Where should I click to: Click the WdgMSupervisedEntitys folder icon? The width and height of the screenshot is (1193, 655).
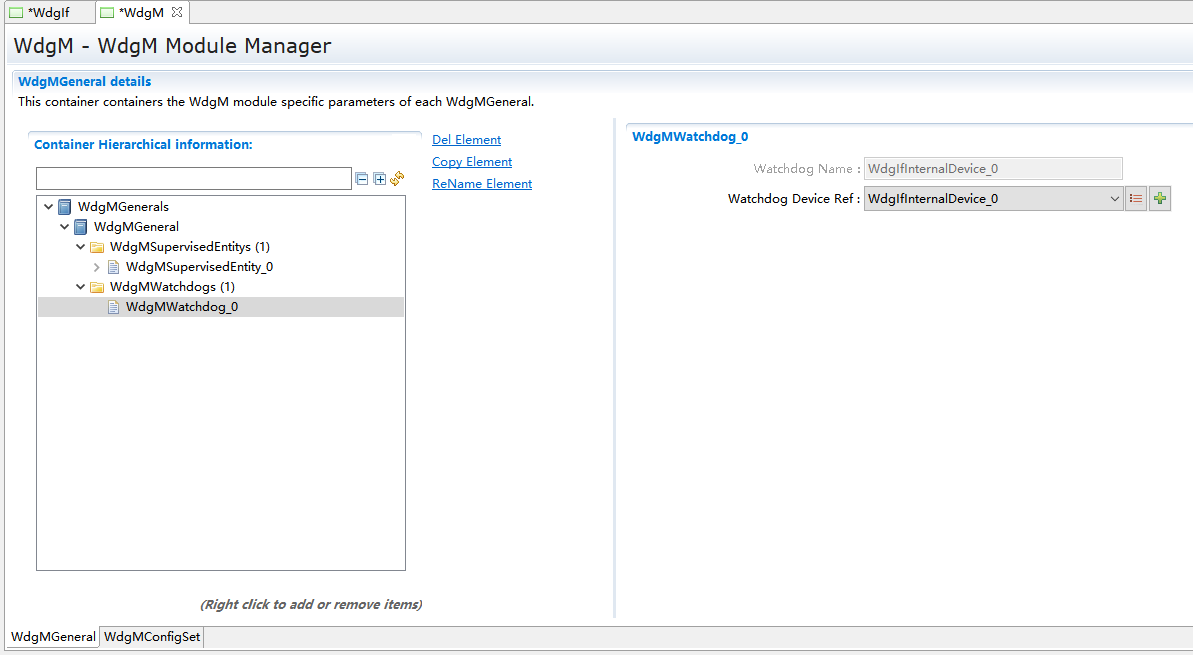click(97, 247)
